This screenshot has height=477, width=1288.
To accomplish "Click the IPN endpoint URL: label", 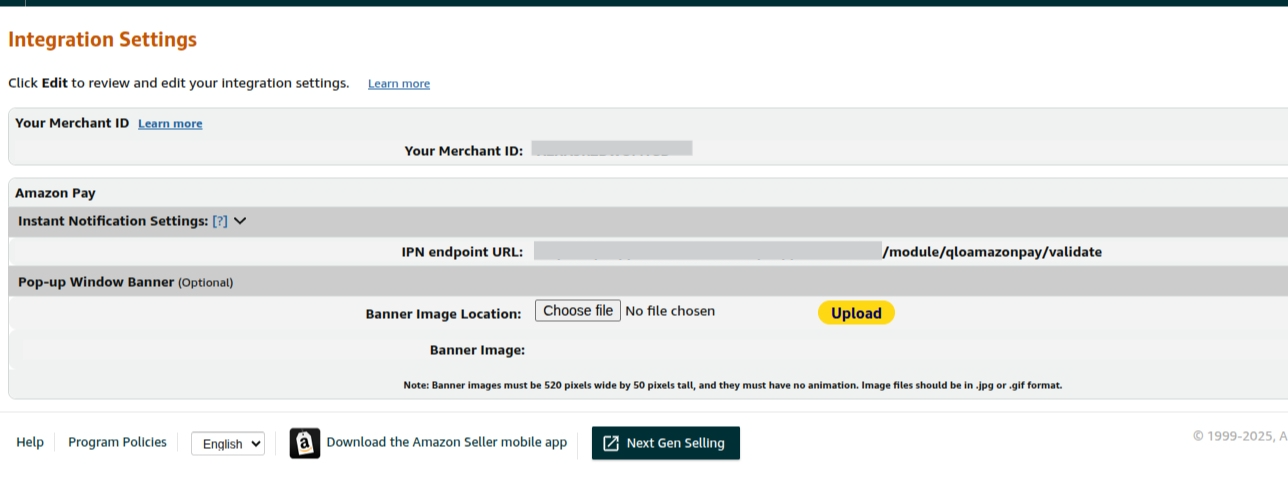I will point(462,252).
